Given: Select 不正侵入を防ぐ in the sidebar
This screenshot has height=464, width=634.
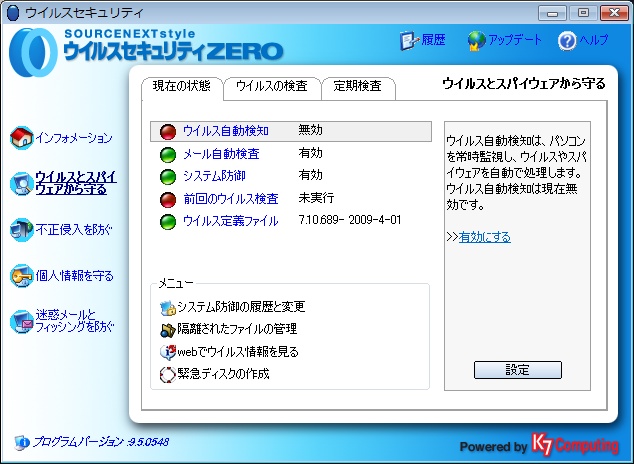Looking at the screenshot, I should coord(74,230).
